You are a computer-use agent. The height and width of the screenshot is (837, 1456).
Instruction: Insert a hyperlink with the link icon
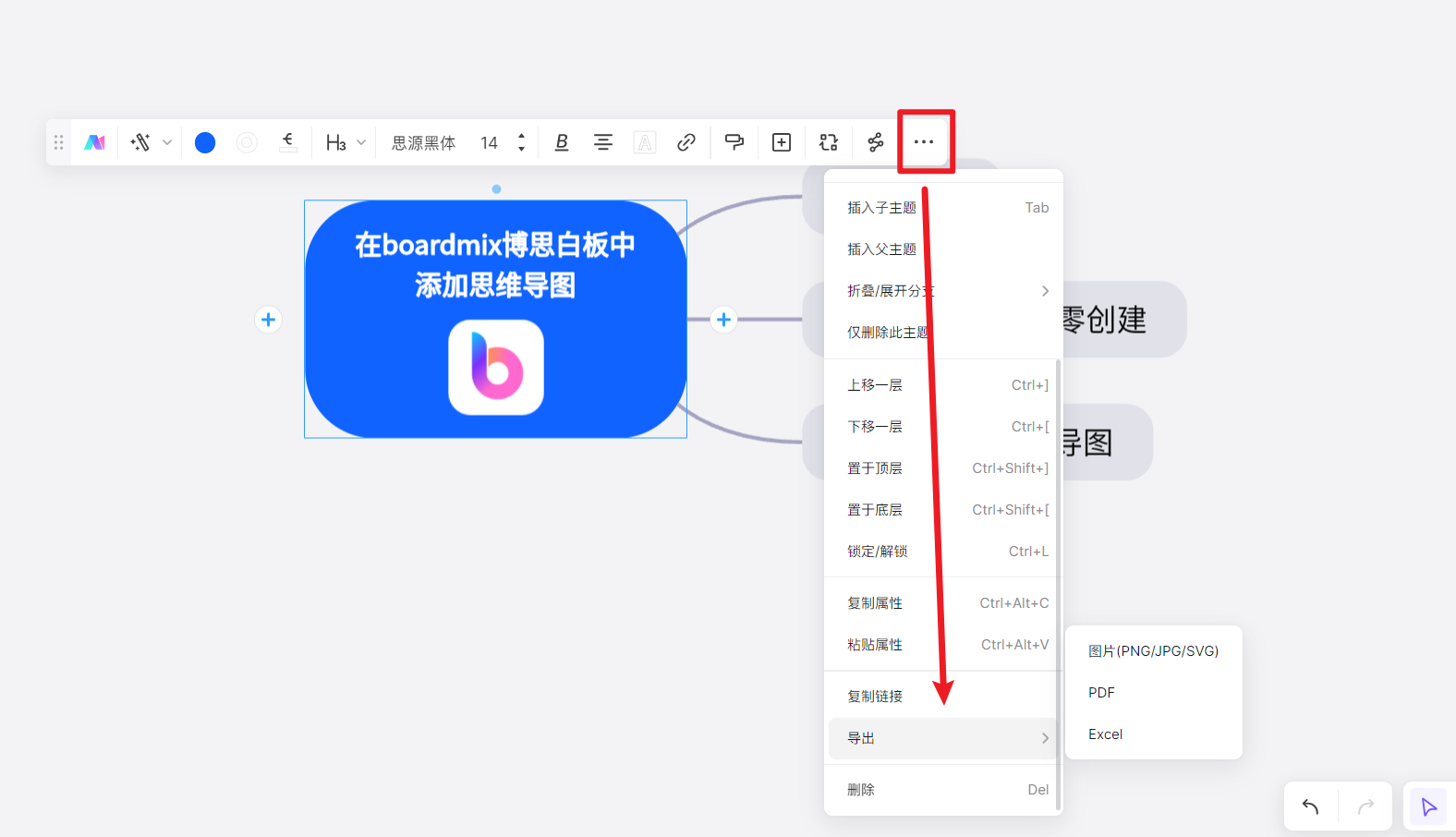[686, 142]
